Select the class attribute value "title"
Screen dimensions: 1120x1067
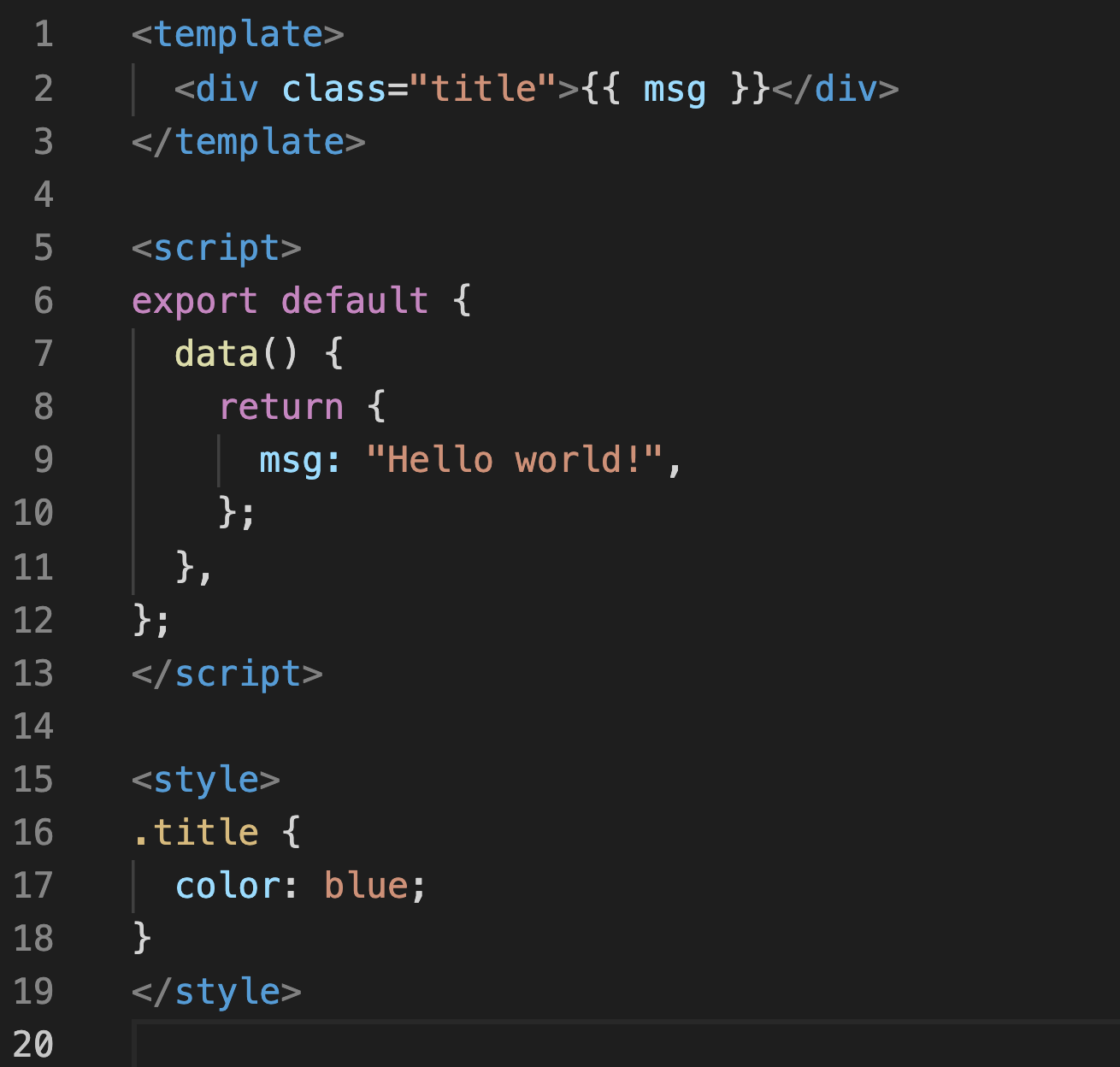tap(480, 87)
